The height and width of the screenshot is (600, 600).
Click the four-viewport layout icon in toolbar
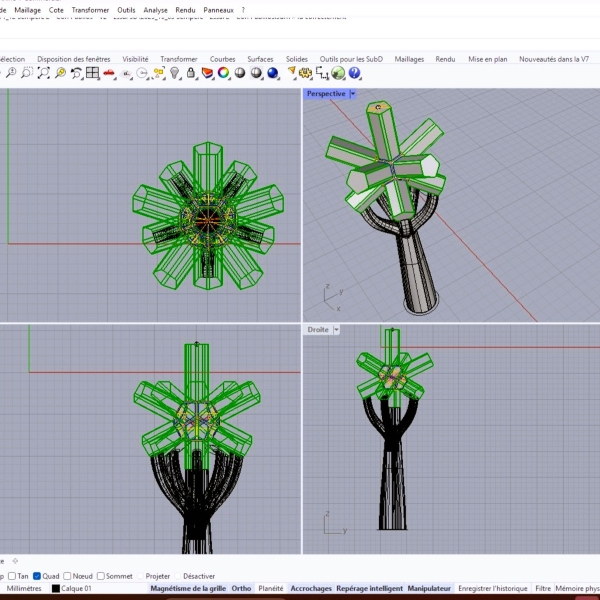tap(92, 73)
